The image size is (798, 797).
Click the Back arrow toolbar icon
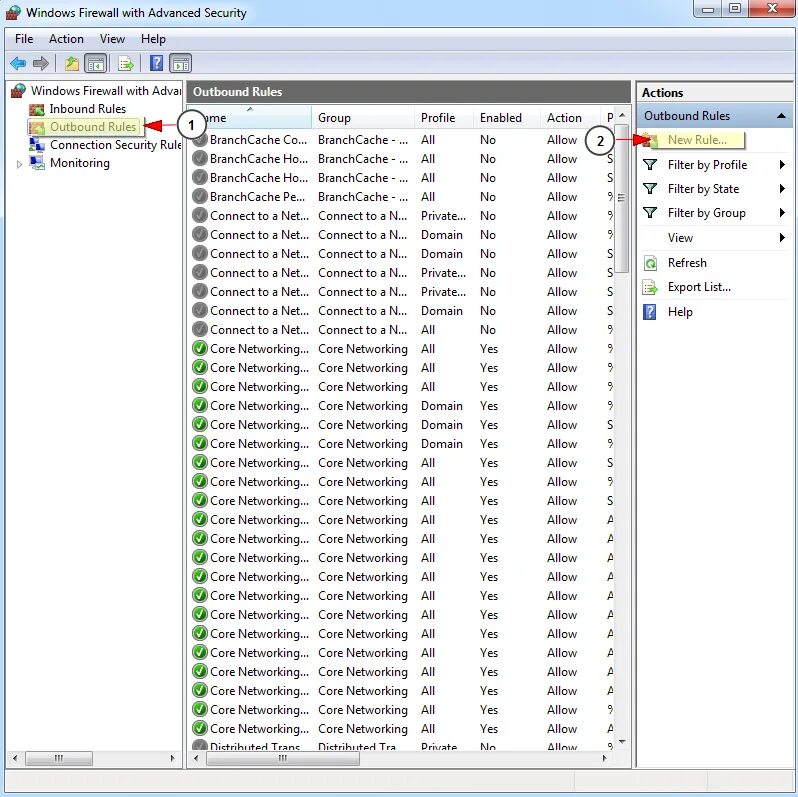(18, 64)
